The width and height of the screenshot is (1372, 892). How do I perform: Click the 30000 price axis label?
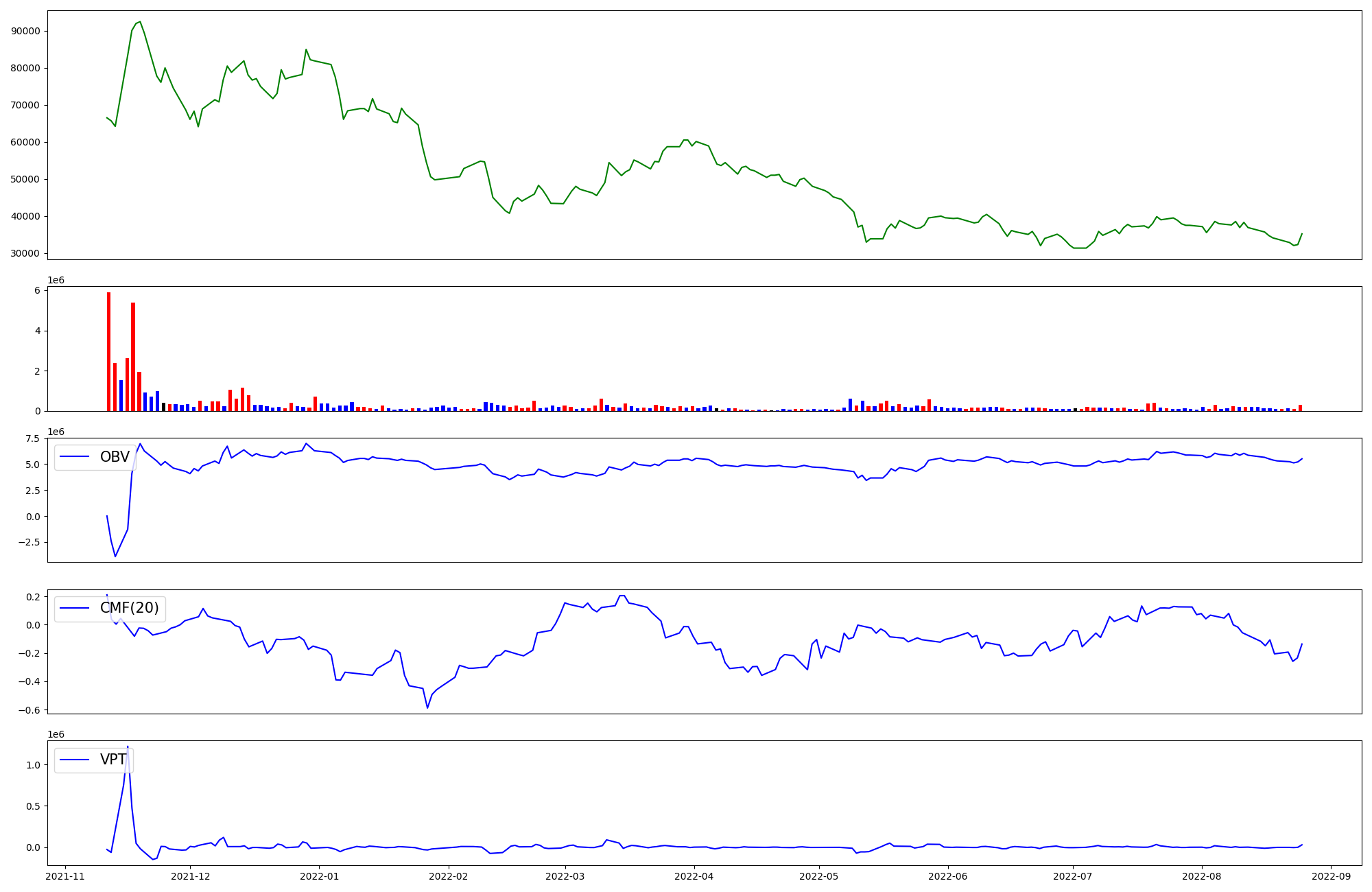pos(26,253)
